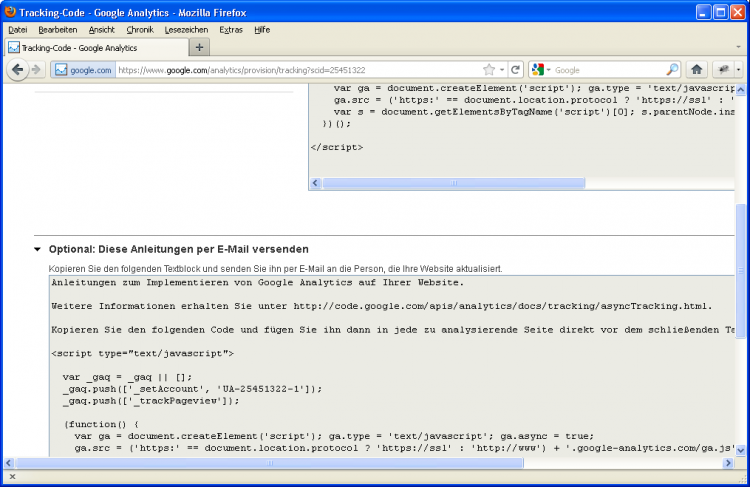Click the Forward navigation arrow
The height and width of the screenshot is (487, 750).
click(36, 70)
